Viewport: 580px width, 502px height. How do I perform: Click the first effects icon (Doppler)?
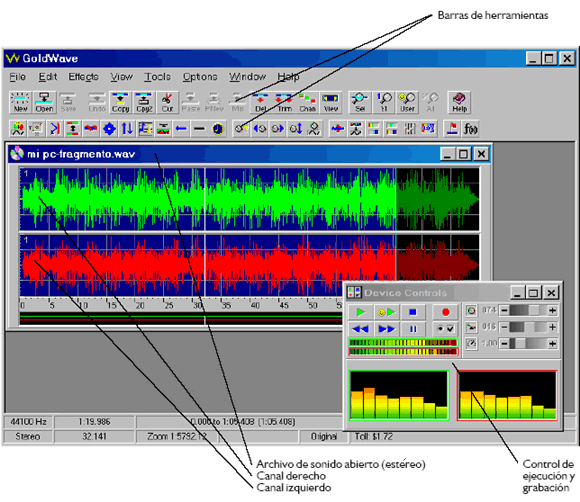pos(18,129)
